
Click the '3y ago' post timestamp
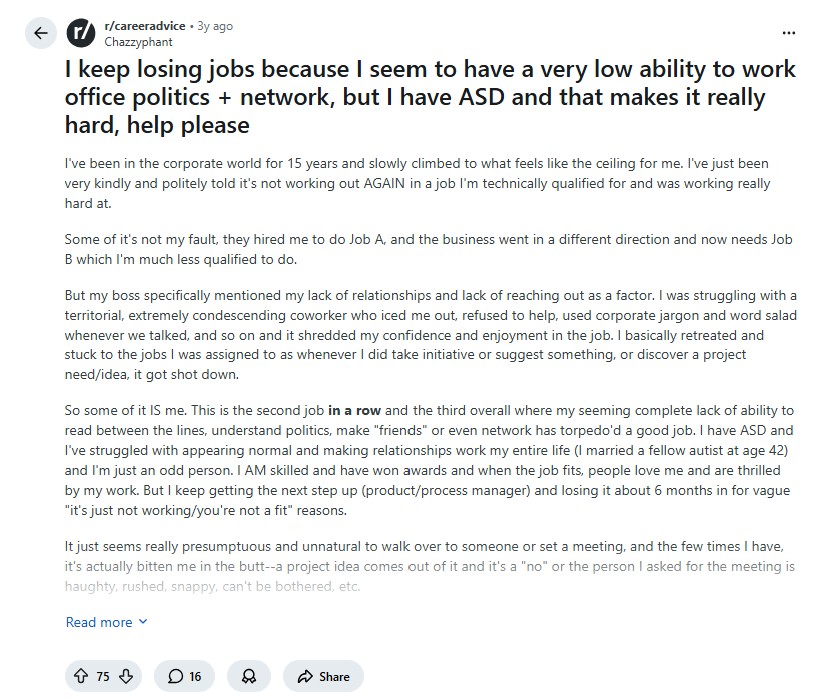(x=215, y=26)
